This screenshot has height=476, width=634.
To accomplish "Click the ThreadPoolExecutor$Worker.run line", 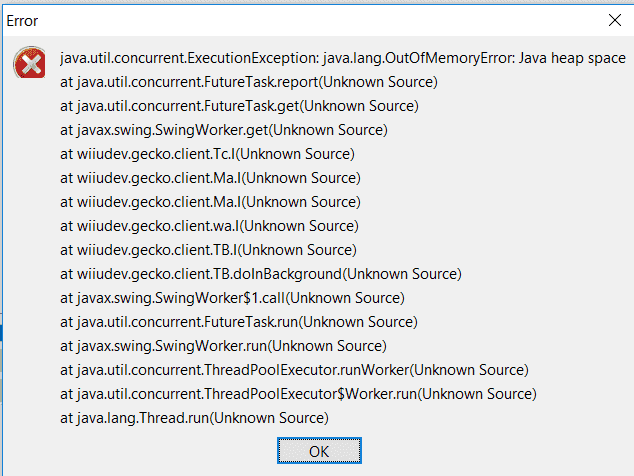I will click(298, 394).
